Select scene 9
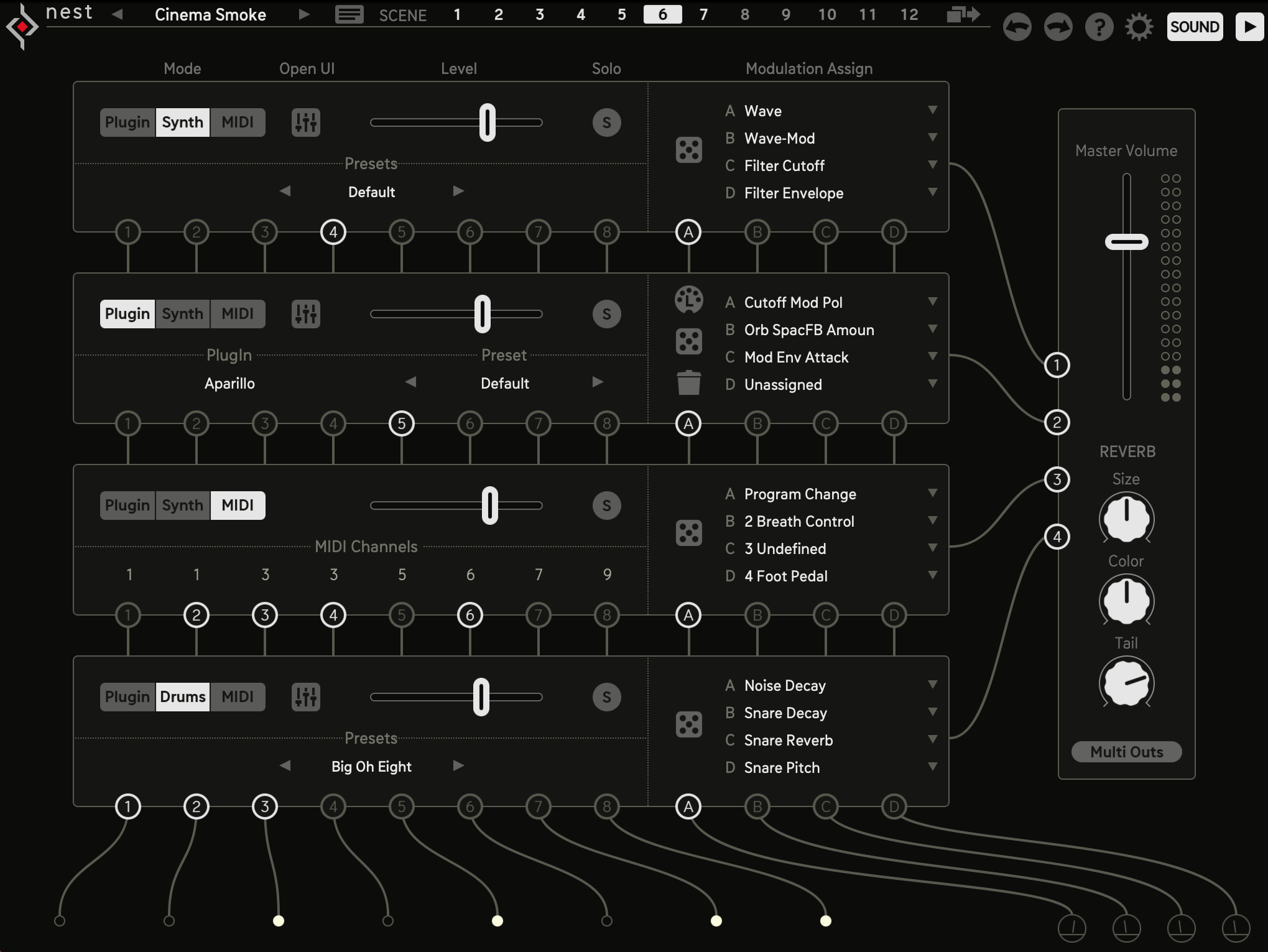Screen dimensions: 1268x952 [x=785, y=15]
